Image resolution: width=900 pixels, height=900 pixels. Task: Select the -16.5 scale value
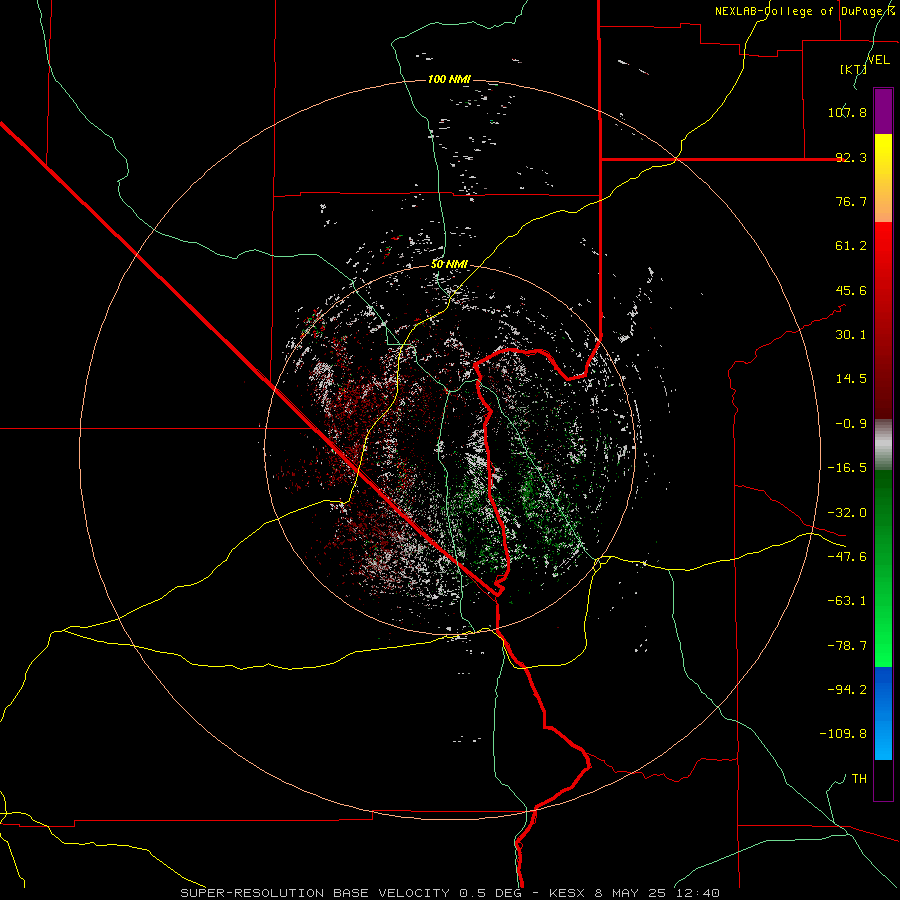pos(847,468)
